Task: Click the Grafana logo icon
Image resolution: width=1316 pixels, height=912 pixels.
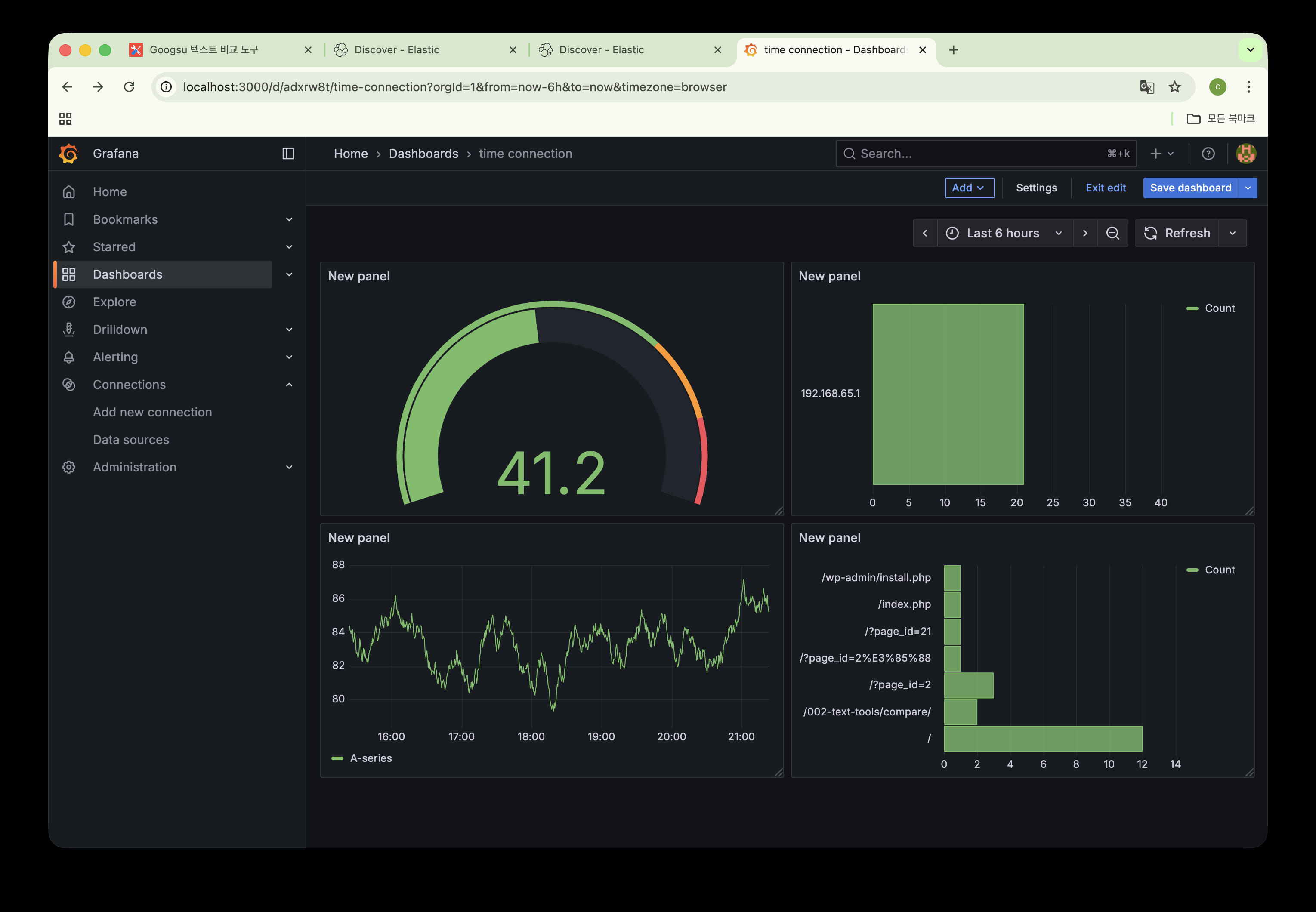Action: [x=68, y=154]
